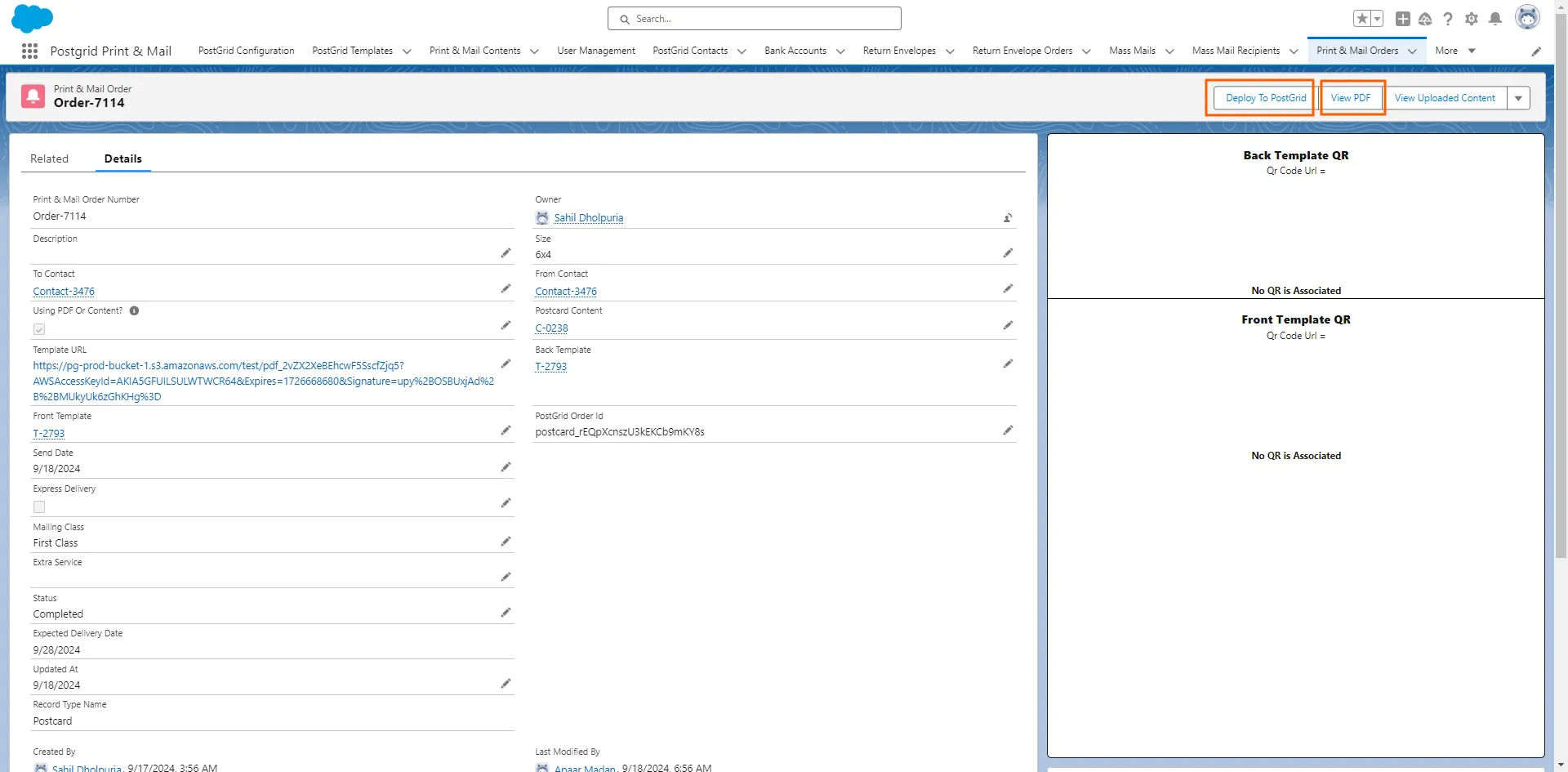Expand more actions dropdown beside View Uploaded Content
Screen dimensions: 1568x772
[1518, 98]
